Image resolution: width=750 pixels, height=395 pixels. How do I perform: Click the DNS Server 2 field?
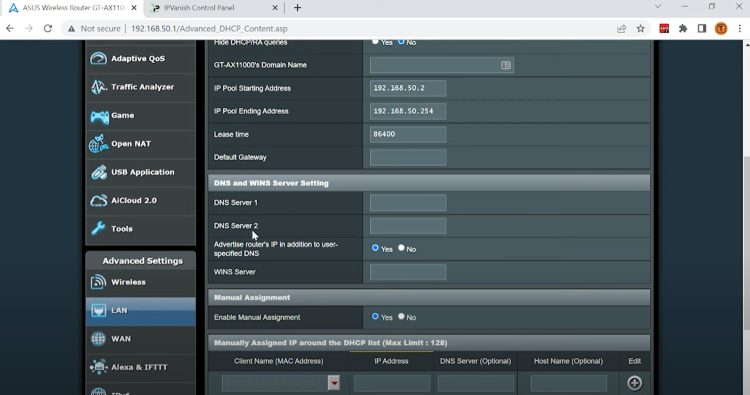coord(408,226)
